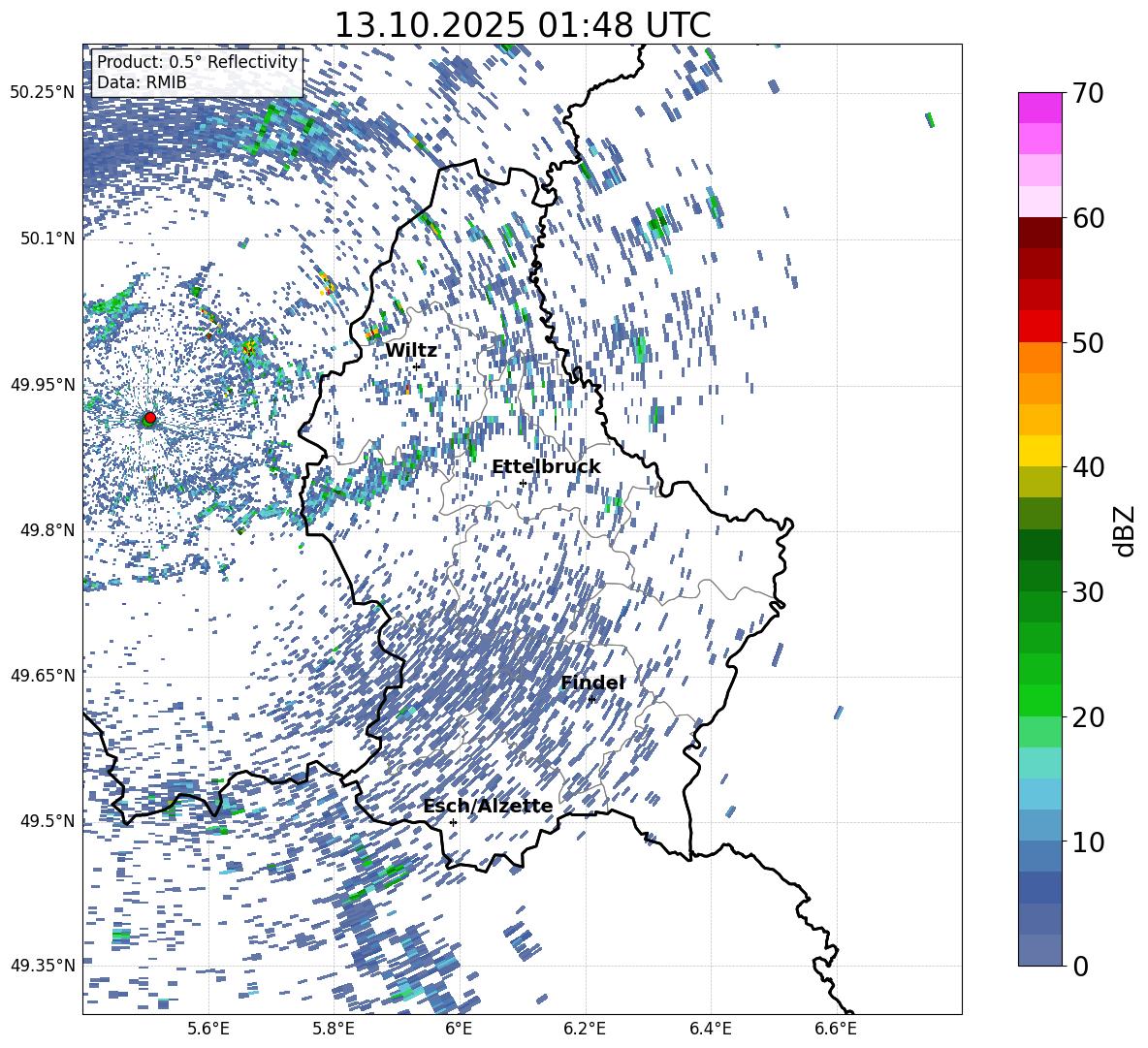The height and width of the screenshot is (1048, 1148).
Task: Click the 40 tick on colorbar
Action: tap(1089, 467)
